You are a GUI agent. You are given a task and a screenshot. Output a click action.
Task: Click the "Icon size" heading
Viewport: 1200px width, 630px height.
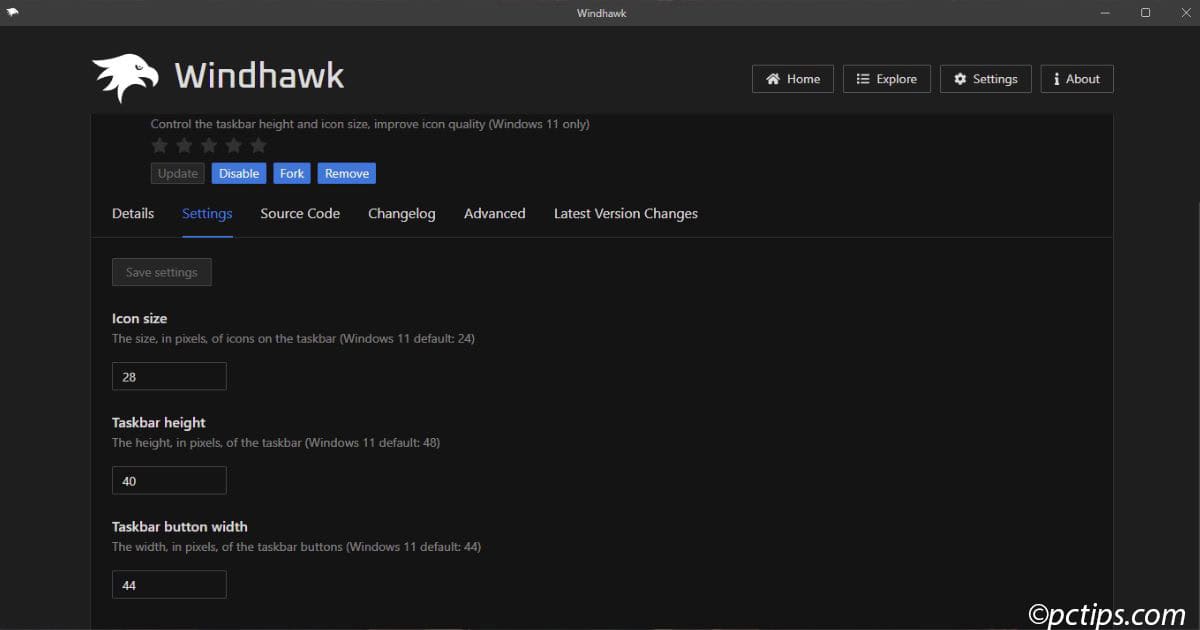(x=140, y=318)
